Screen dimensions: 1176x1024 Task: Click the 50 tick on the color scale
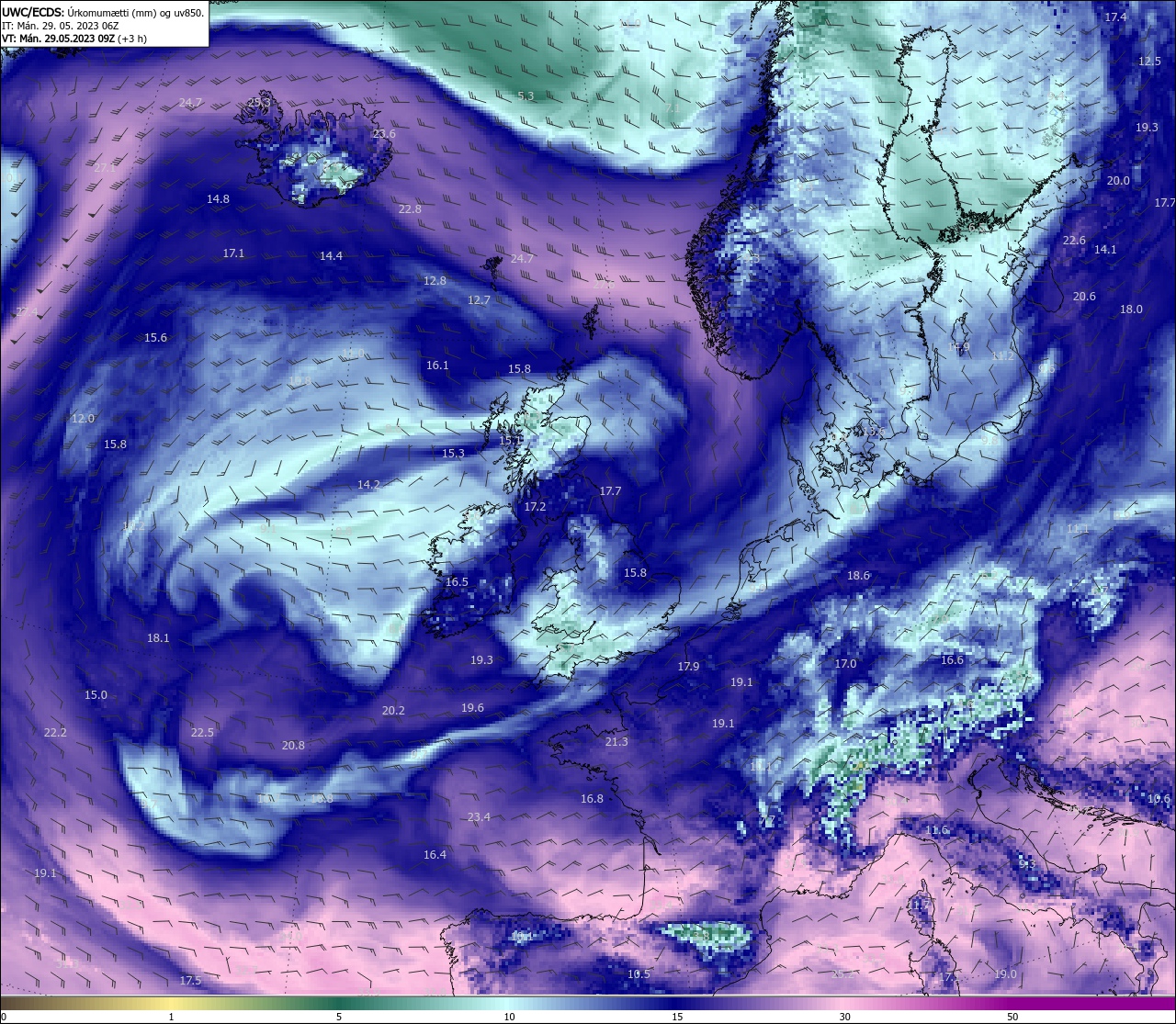(x=1012, y=1017)
